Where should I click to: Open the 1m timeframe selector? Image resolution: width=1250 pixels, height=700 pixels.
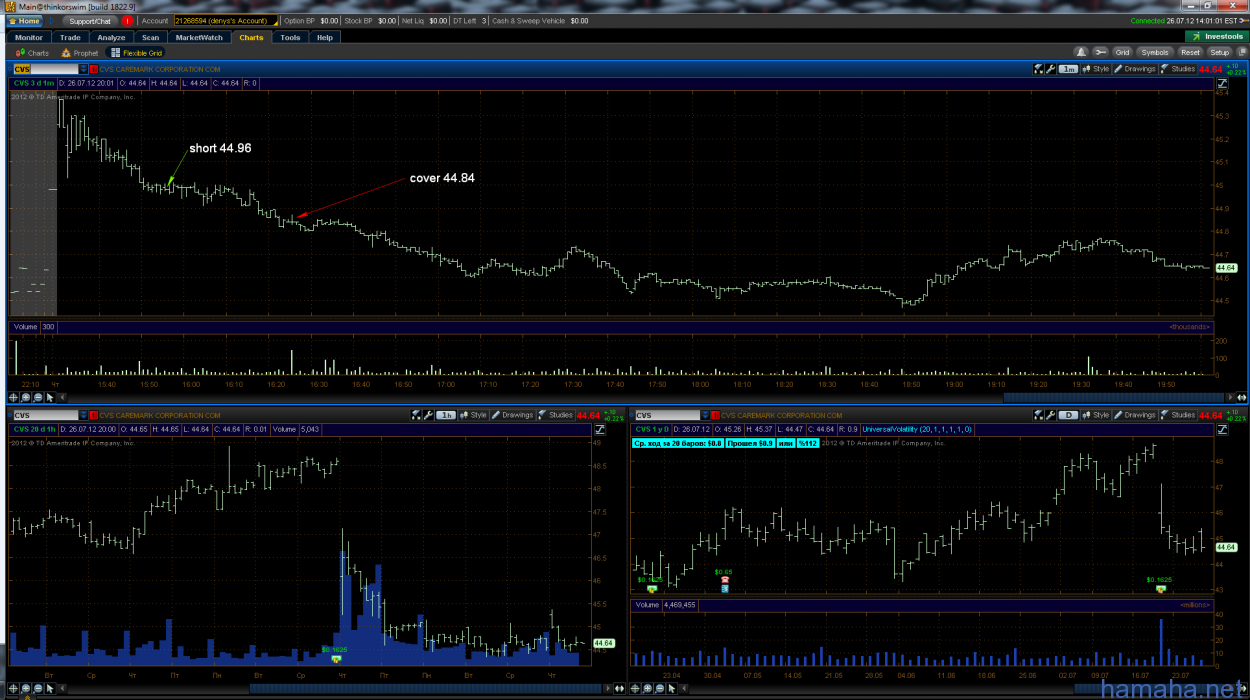click(x=1068, y=69)
